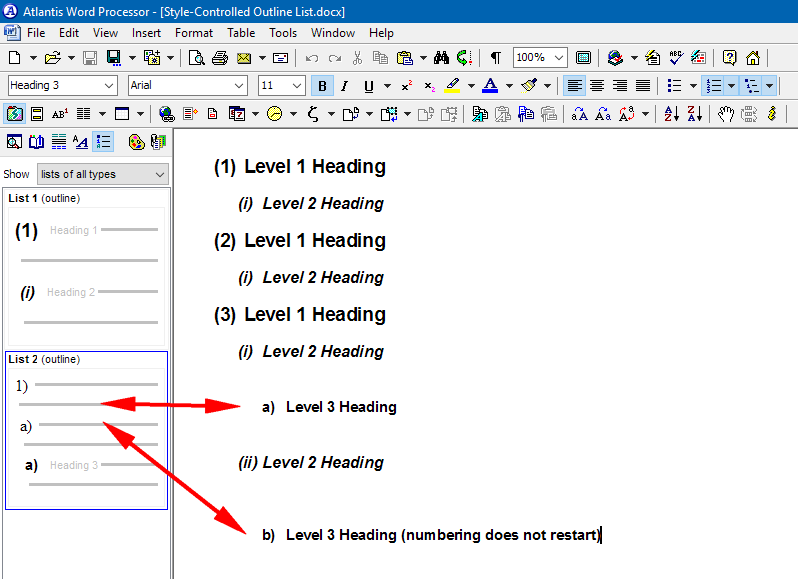This screenshot has height=579, width=798.
Task: Open the Lists panel in the sidebar
Action: coord(103,142)
